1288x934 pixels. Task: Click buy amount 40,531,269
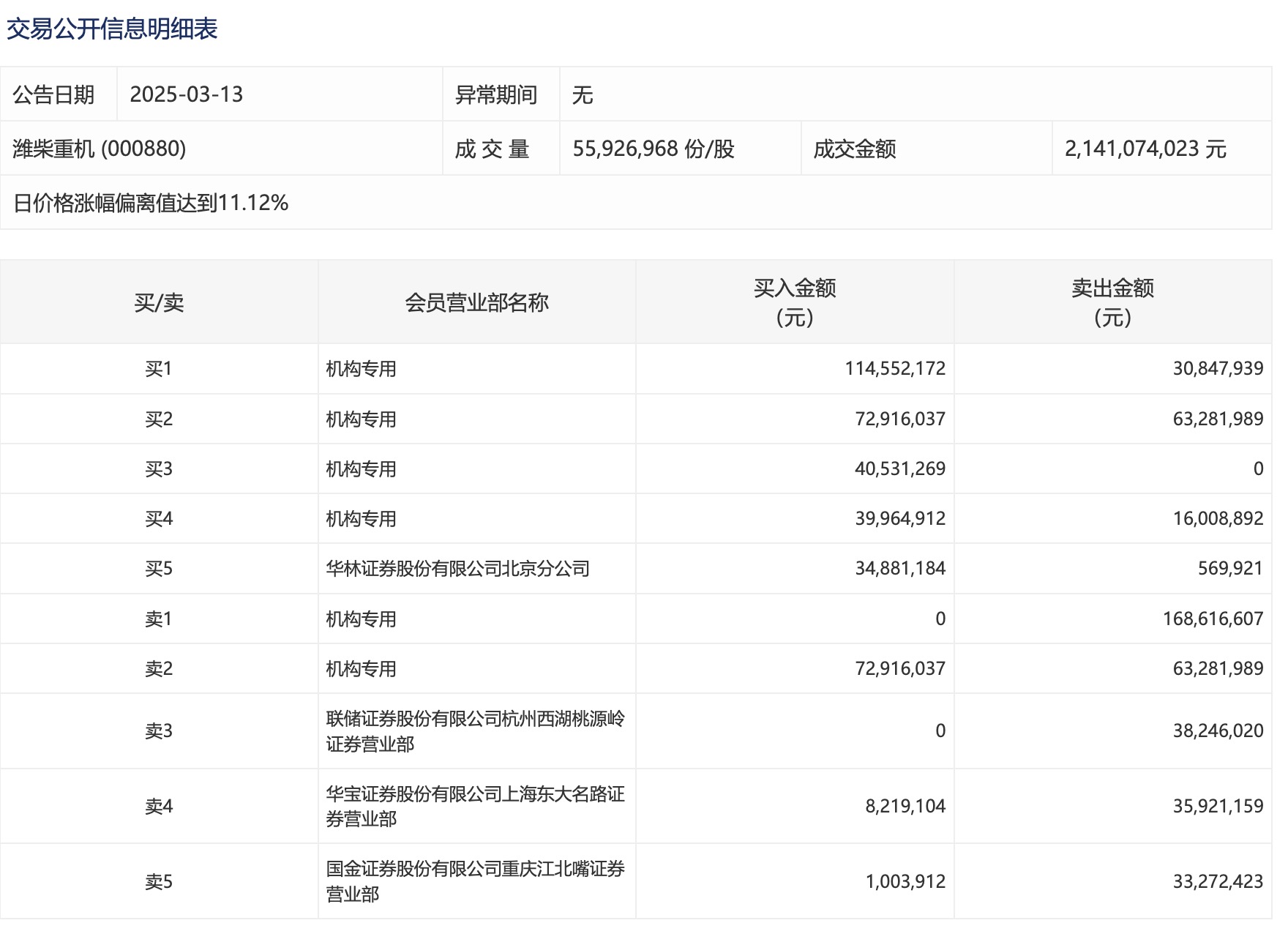point(900,468)
